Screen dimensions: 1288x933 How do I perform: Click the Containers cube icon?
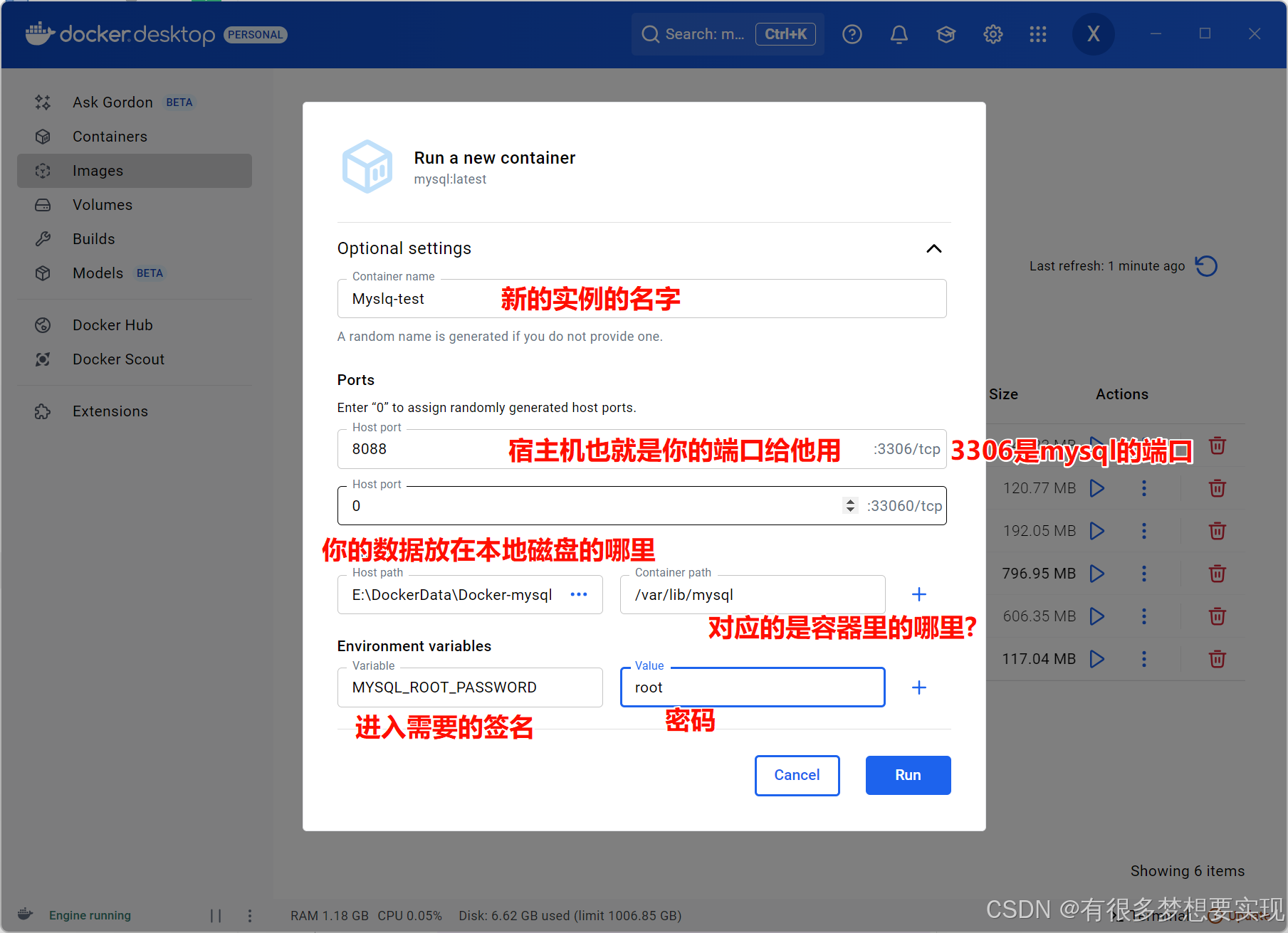tap(43, 137)
